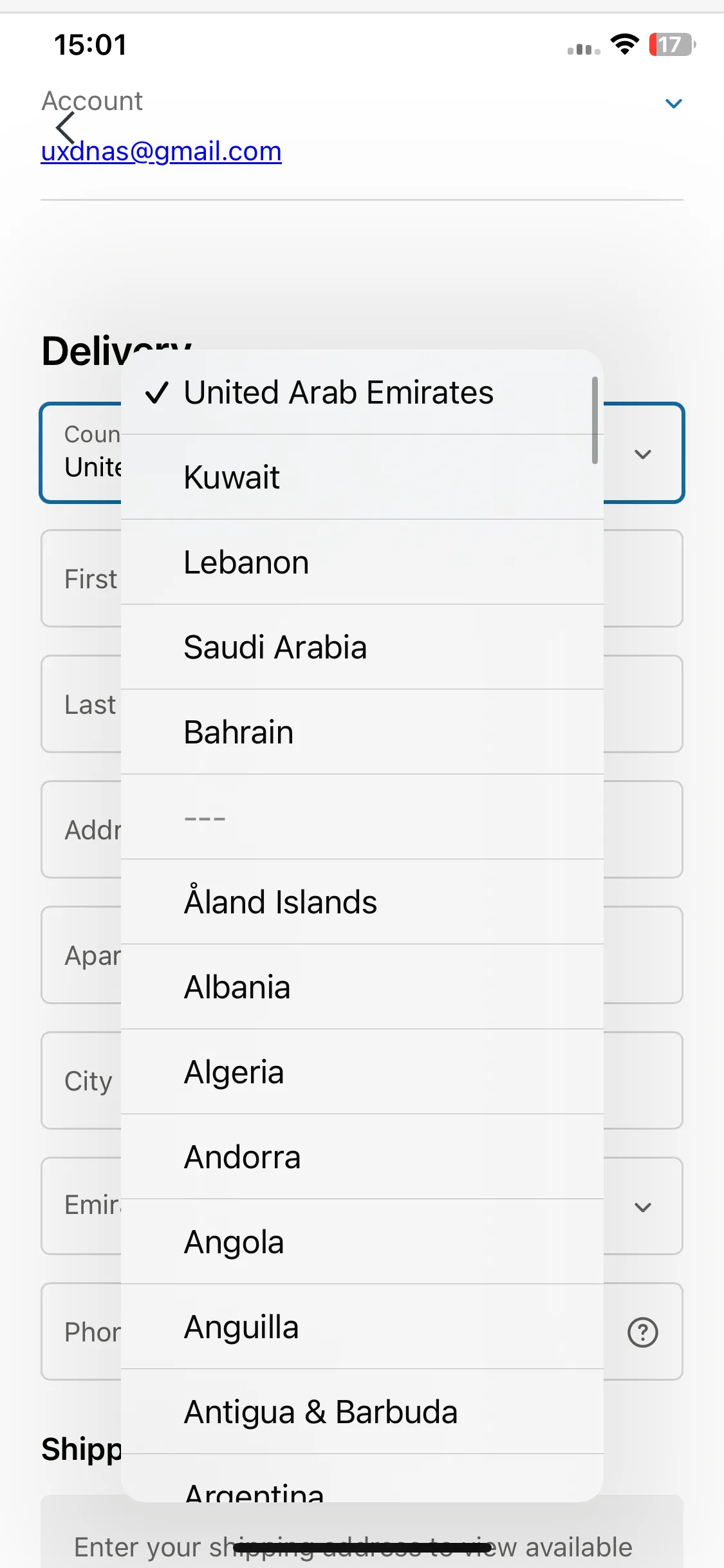Click the country list scrollbar
The image size is (724, 1568).
595,420
